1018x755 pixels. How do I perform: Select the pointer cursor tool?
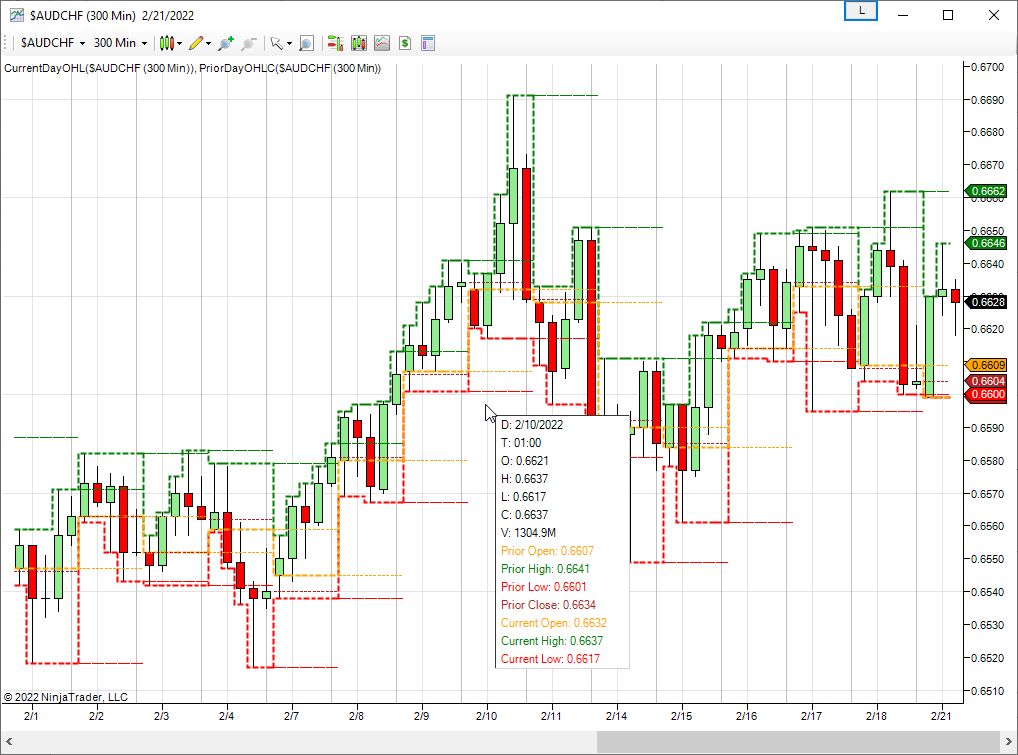click(x=275, y=43)
